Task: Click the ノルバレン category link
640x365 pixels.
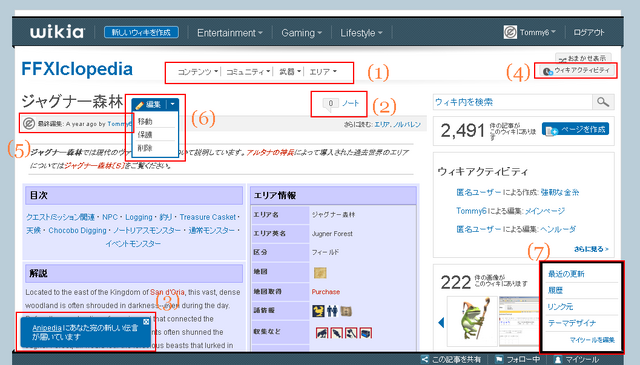Action: pos(407,125)
